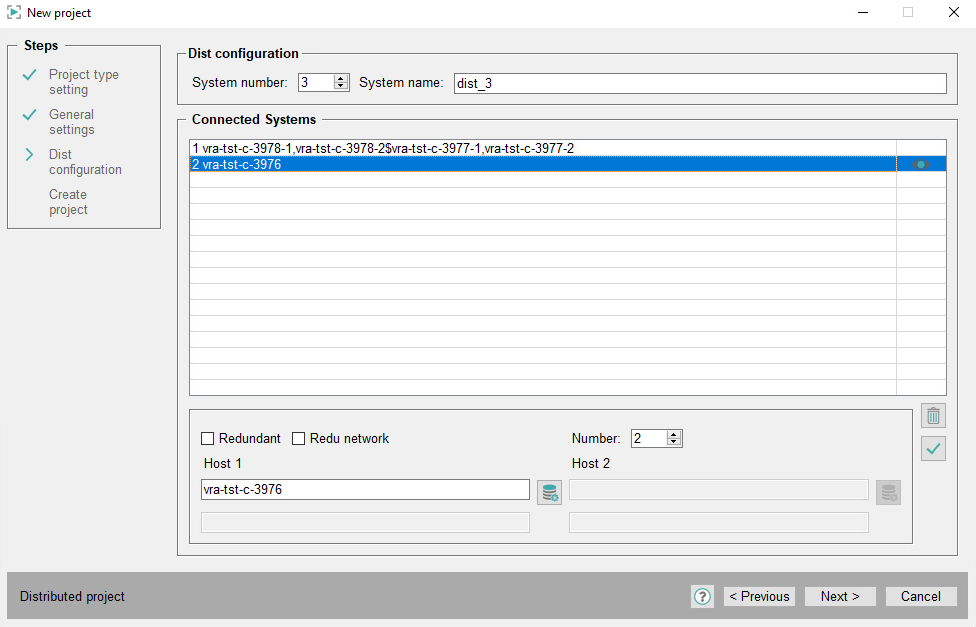Click the Previous button
This screenshot has height=627, width=976.
click(759, 596)
